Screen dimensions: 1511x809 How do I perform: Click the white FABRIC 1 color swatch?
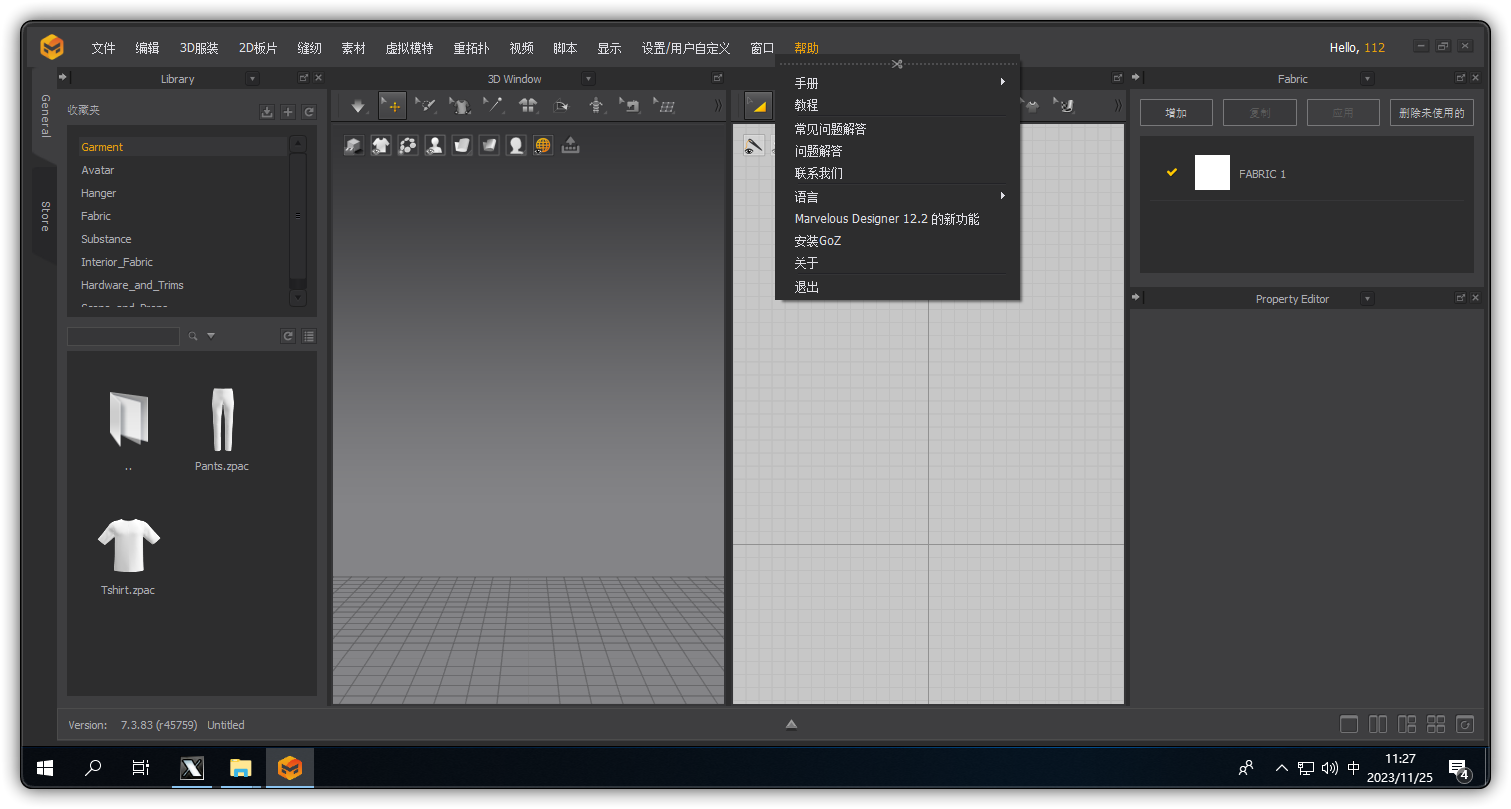tap(1212, 172)
